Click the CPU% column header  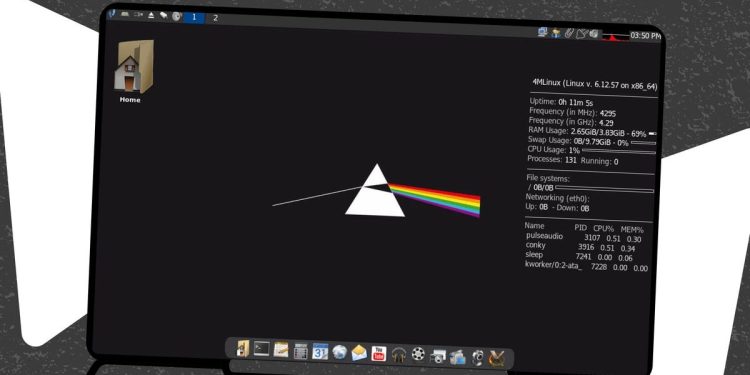click(x=603, y=229)
